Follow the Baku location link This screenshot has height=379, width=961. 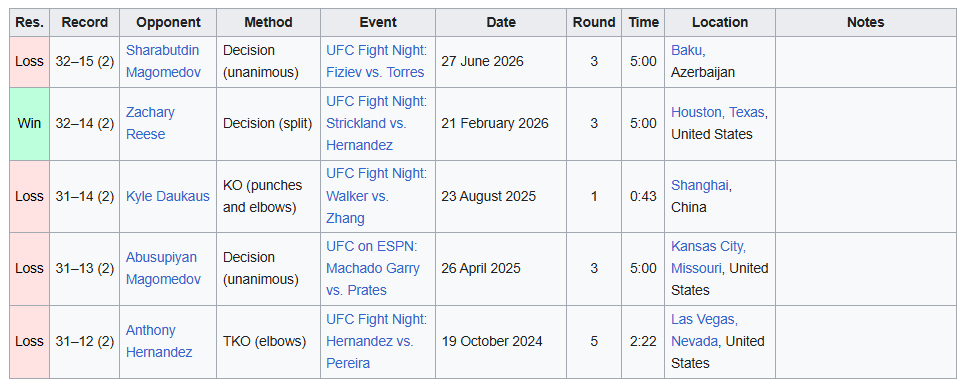pos(686,50)
